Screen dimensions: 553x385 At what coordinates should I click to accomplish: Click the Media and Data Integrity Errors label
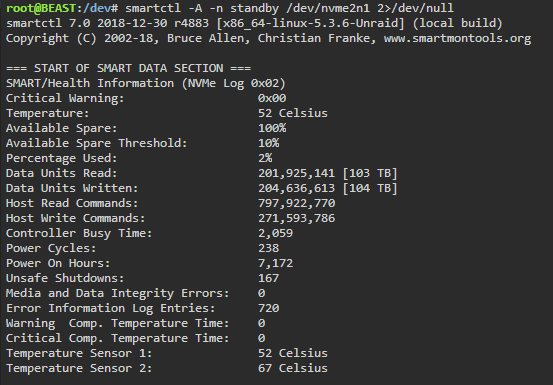(x=117, y=294)
